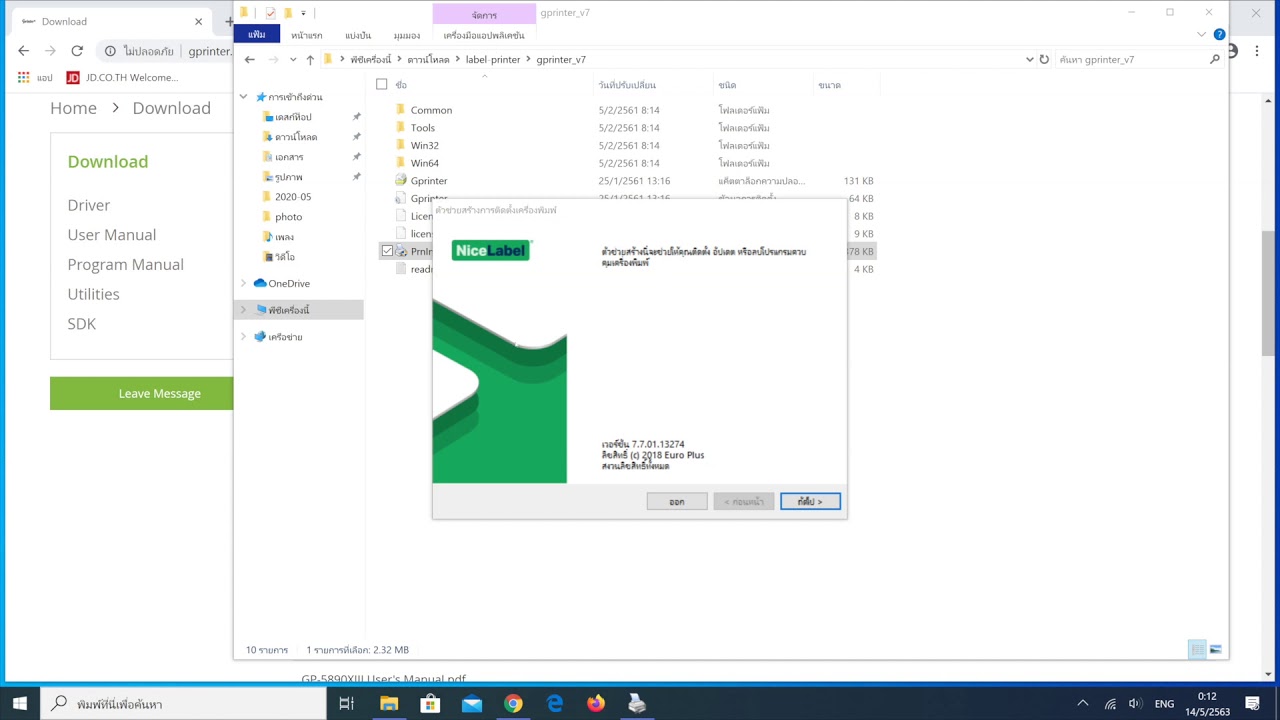Click the magnifier icon in Explorer search box
Viewport: 1280px width, 720px height.
(1215, 59)
